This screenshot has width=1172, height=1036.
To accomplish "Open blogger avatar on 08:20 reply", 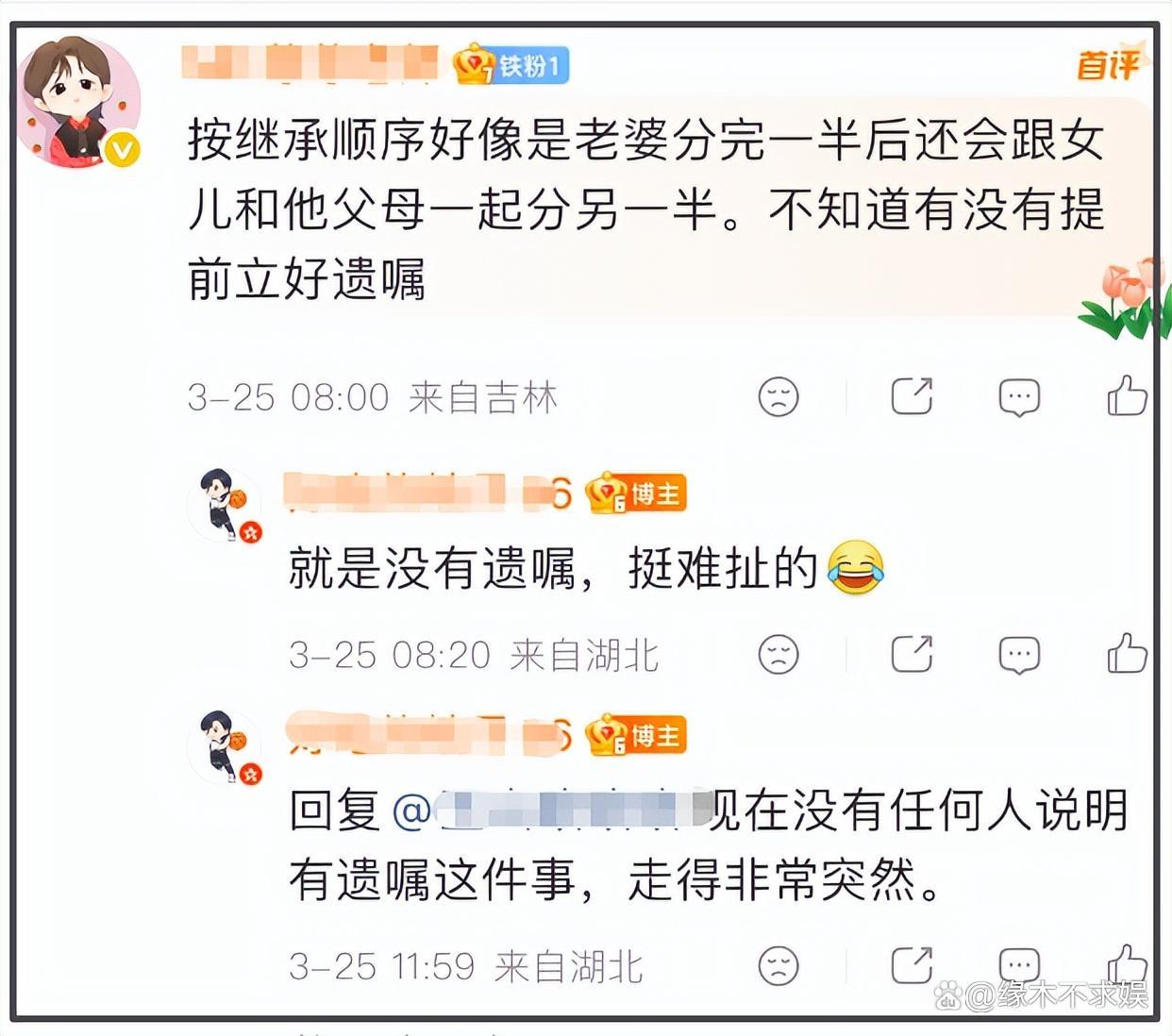I will pos(225,504).
